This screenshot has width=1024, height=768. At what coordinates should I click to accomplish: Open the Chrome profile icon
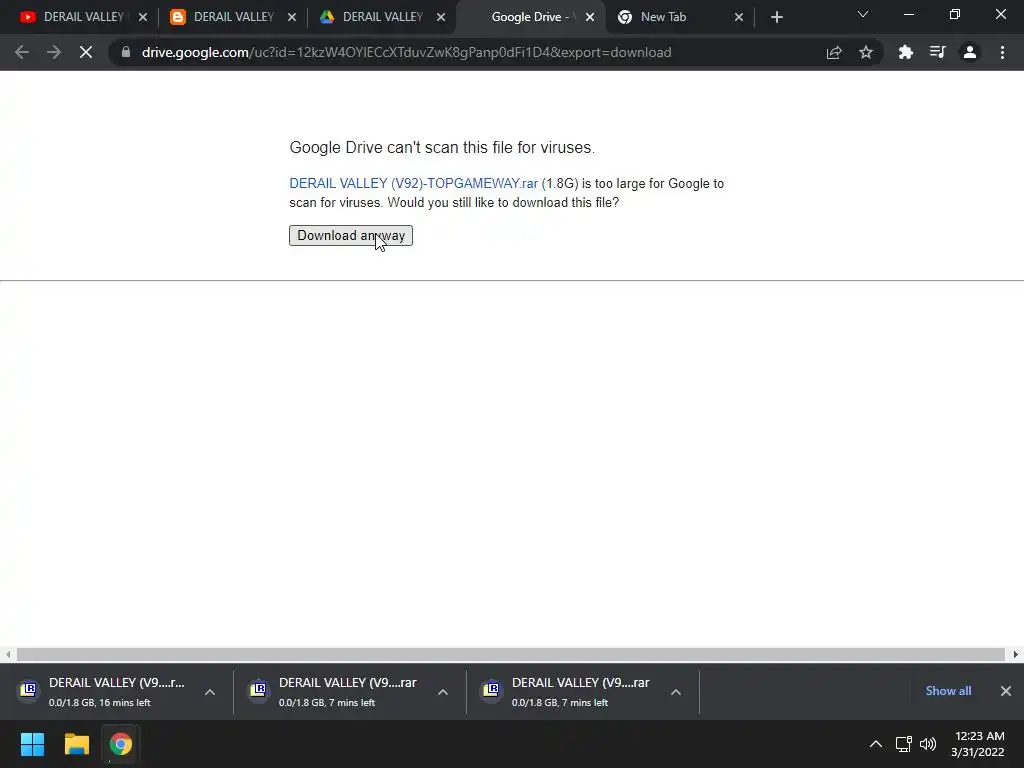click(x=970, y=52)
